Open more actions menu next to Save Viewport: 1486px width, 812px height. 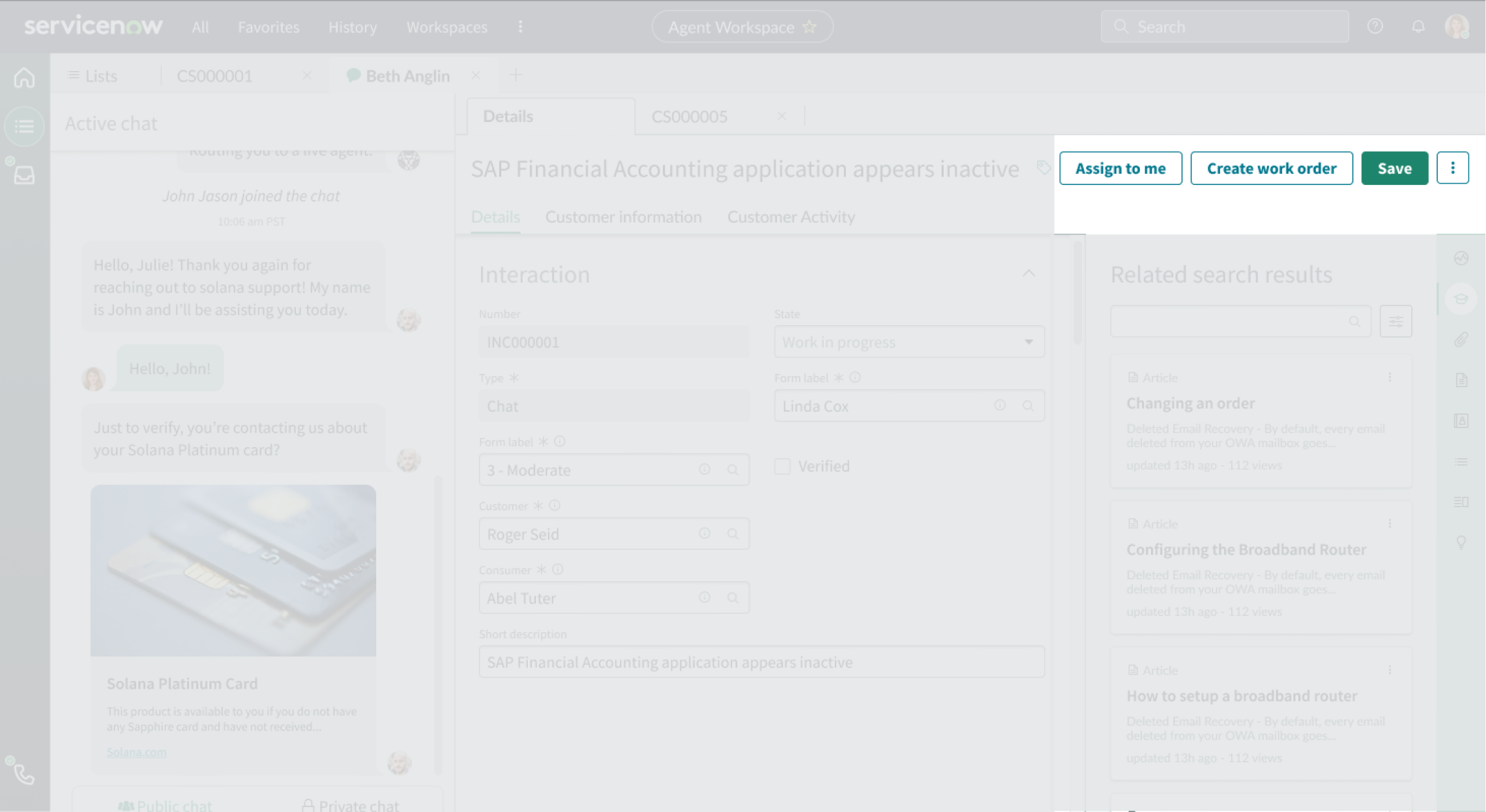click(1452, 168)
